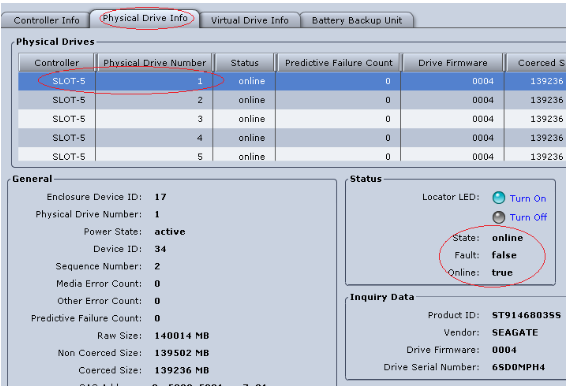
Task: Click the Fault value false
Action: [504, 255]
